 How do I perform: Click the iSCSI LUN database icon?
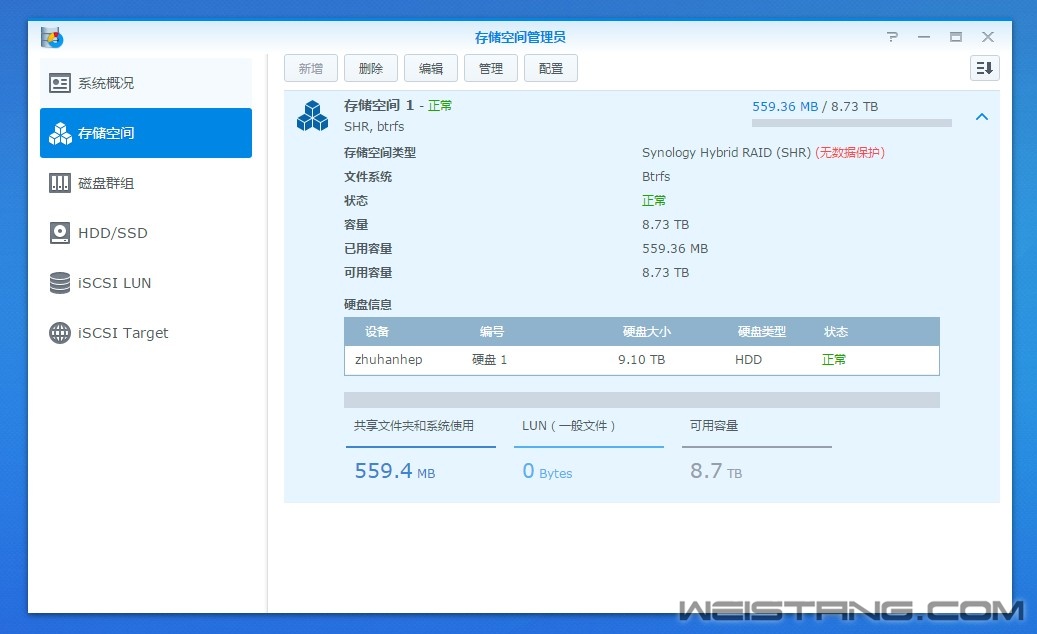click(x=60, y=283)
